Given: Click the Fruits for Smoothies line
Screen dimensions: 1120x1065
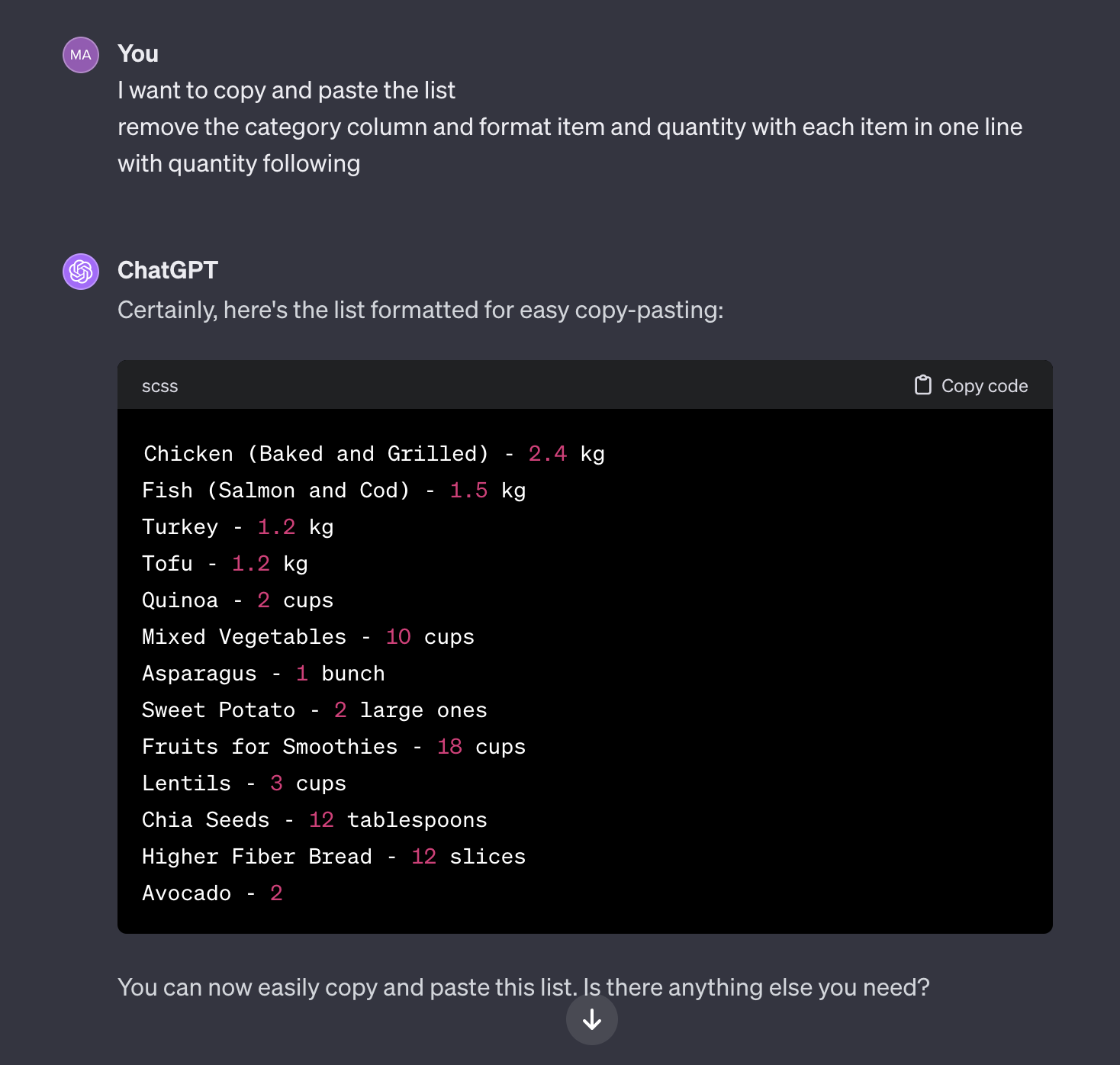Looking at the screenshot, I should 333,747.
